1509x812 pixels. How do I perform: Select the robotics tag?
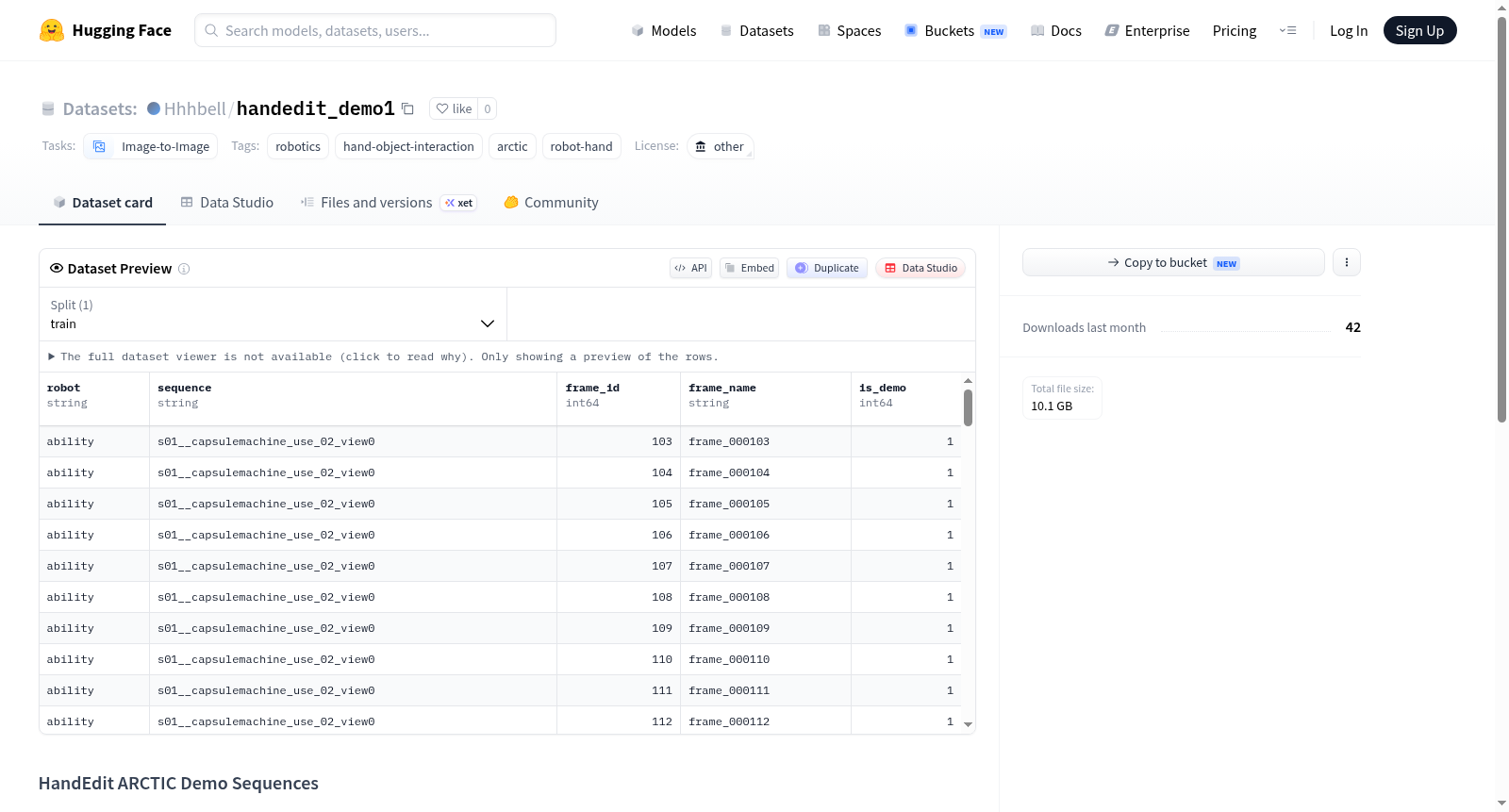[x=298, y=146]
